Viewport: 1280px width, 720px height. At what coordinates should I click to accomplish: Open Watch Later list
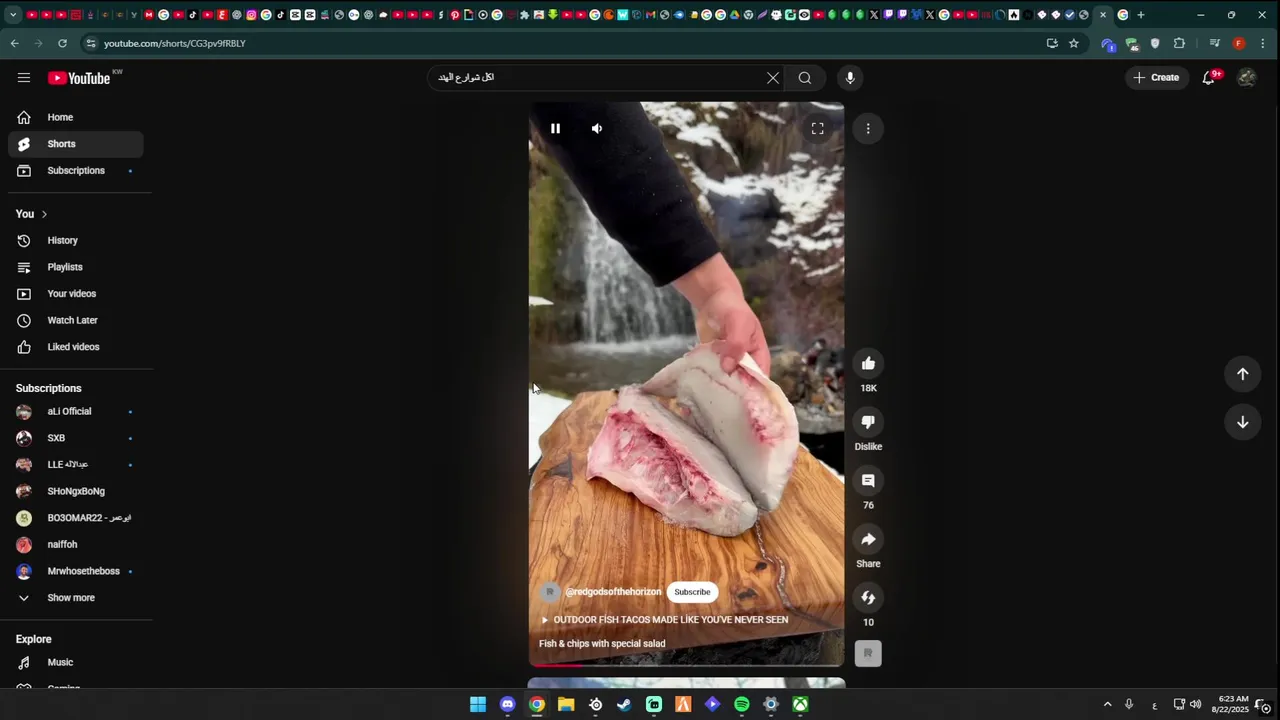[x=76, y=320]
